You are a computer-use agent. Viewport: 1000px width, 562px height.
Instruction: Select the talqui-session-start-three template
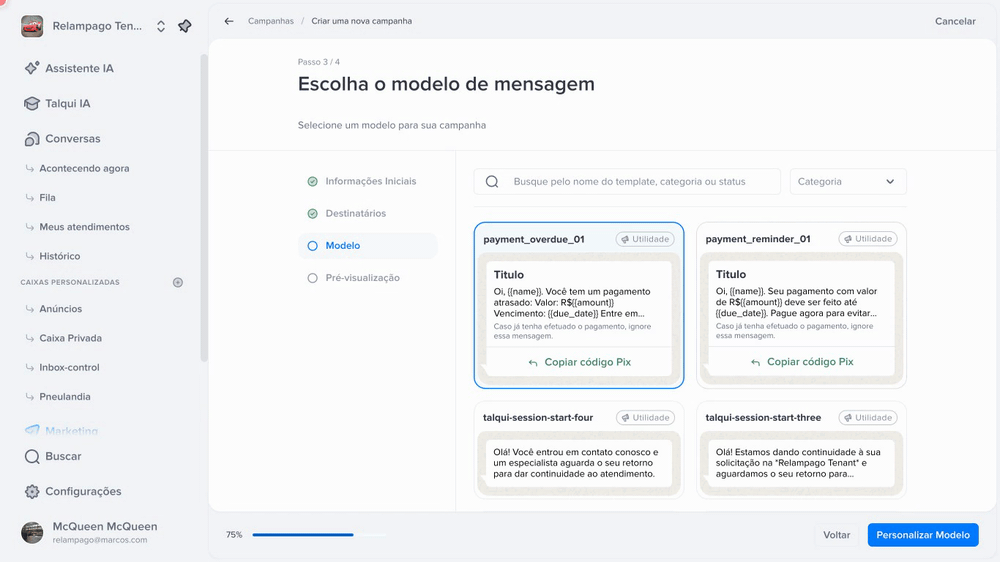pyautogui.click(x=801, y=450)
